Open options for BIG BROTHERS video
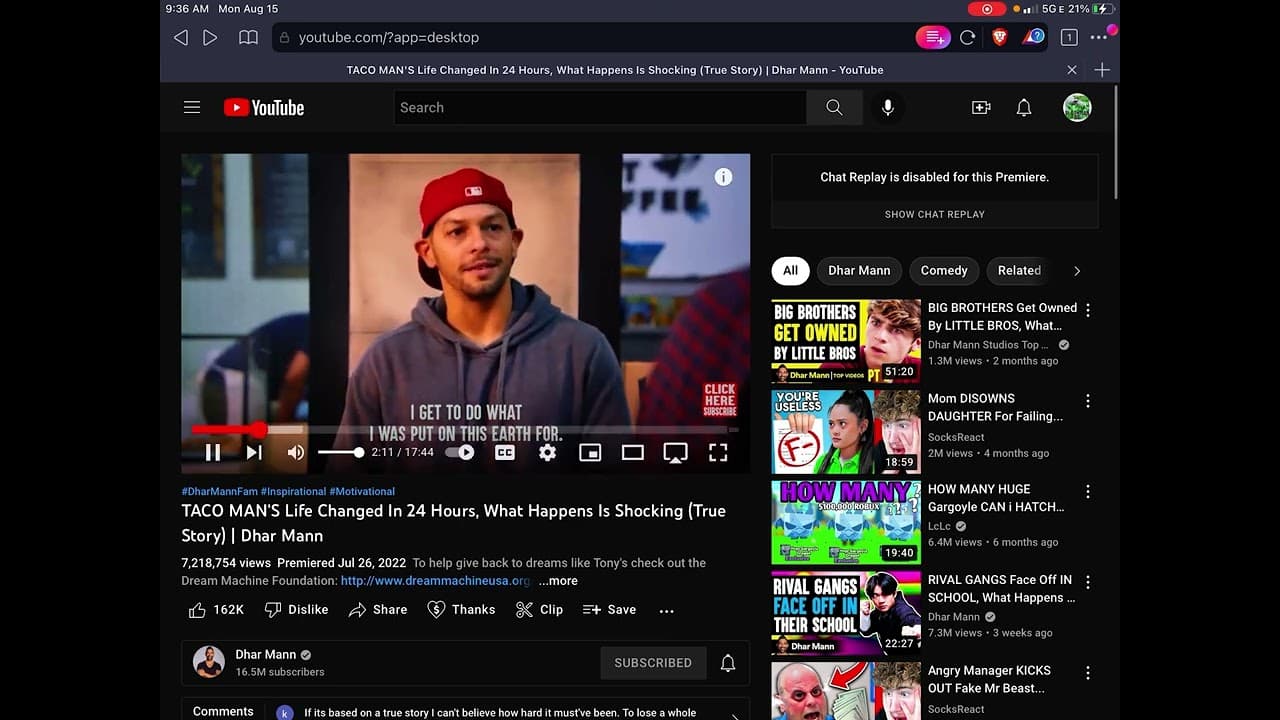The image size is (1280, 720). click(1088, 310)
